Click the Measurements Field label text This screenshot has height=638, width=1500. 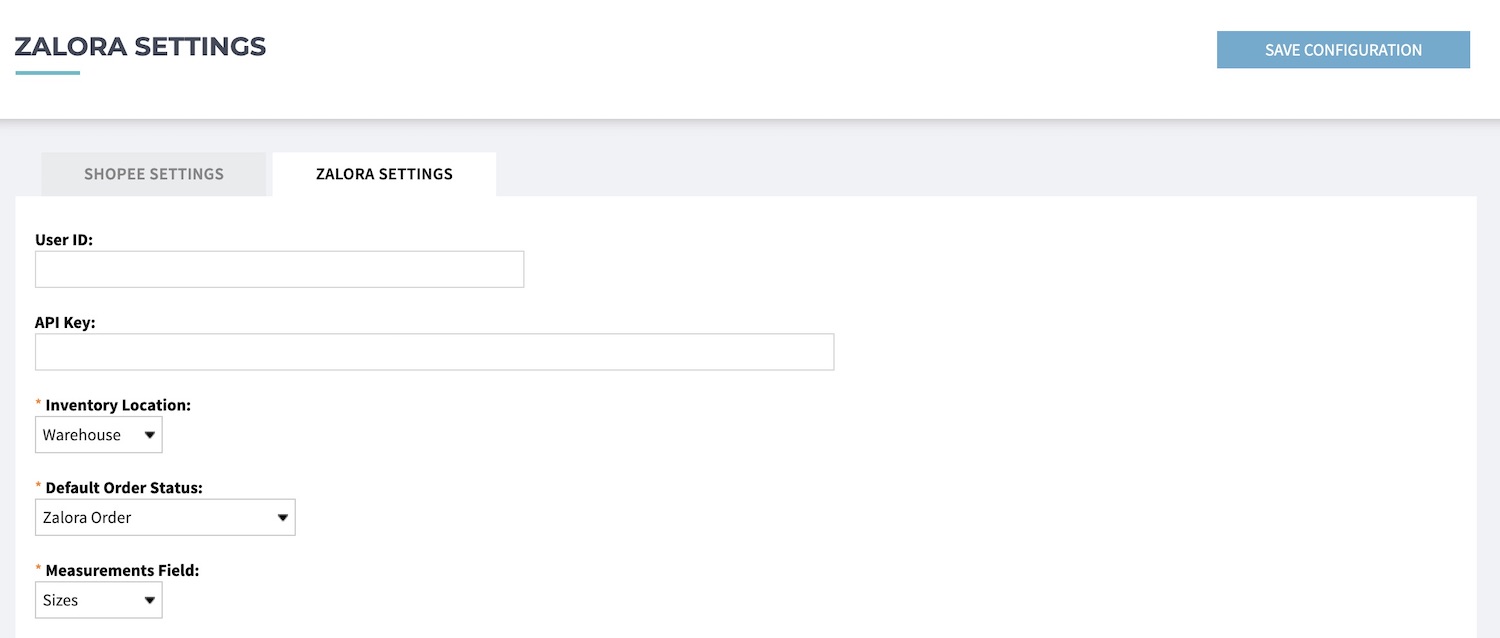click(x=122, y=570)
